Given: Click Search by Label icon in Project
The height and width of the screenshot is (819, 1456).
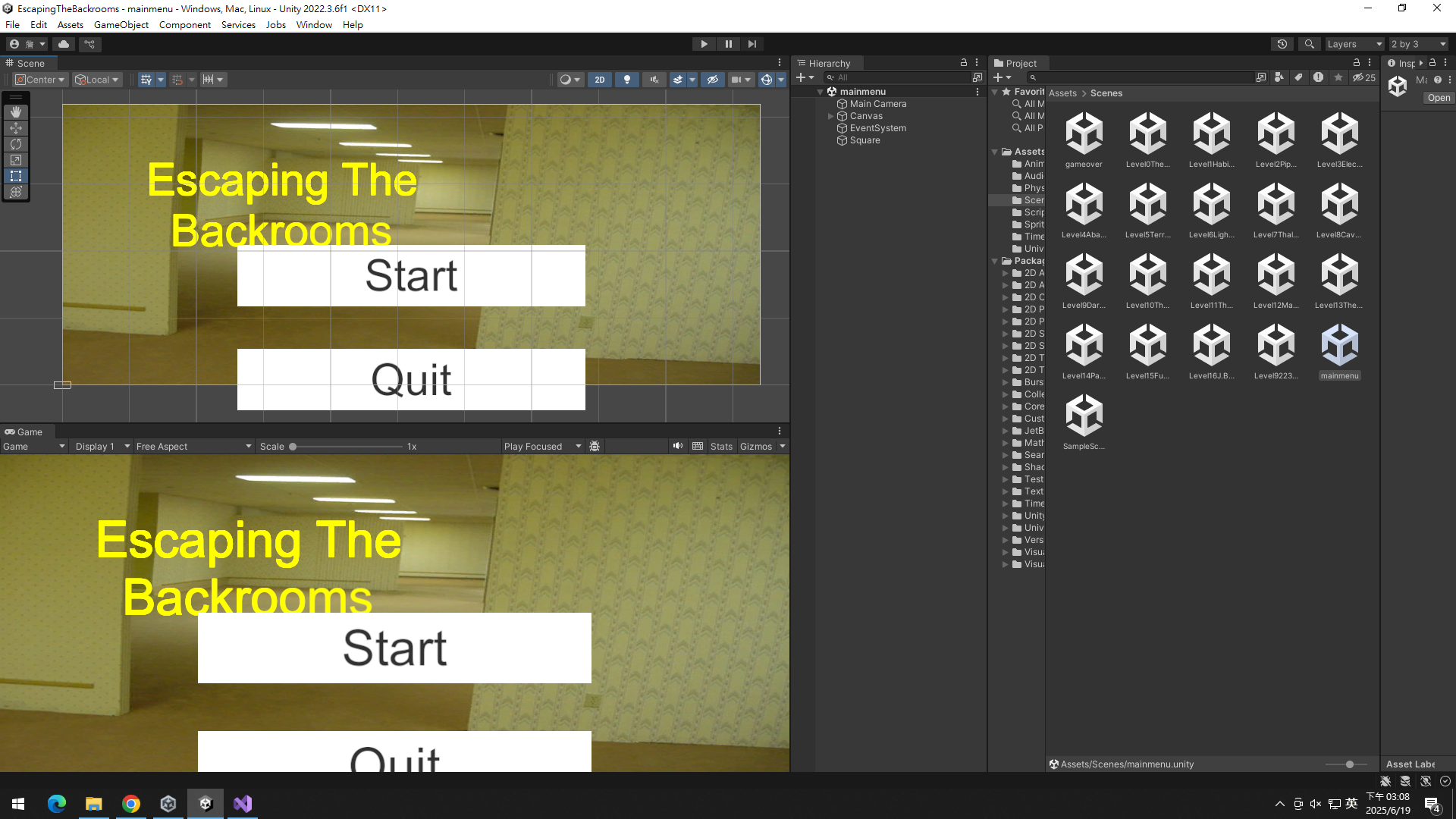Looking at the screenshot, I should [x=1299, y=77].
